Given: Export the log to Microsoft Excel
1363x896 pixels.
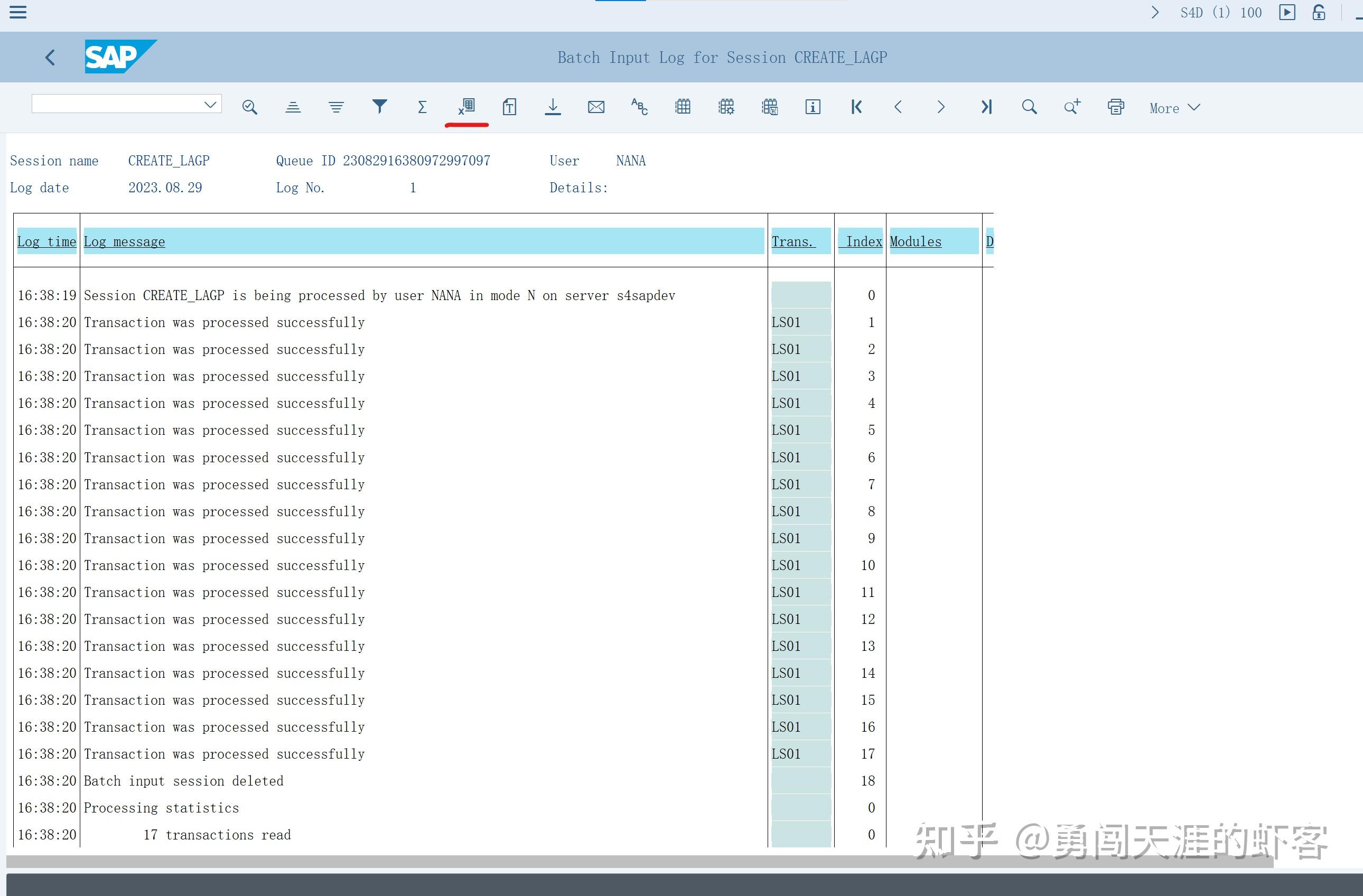Looking at the screenshot, I should [x=466, y=107].
